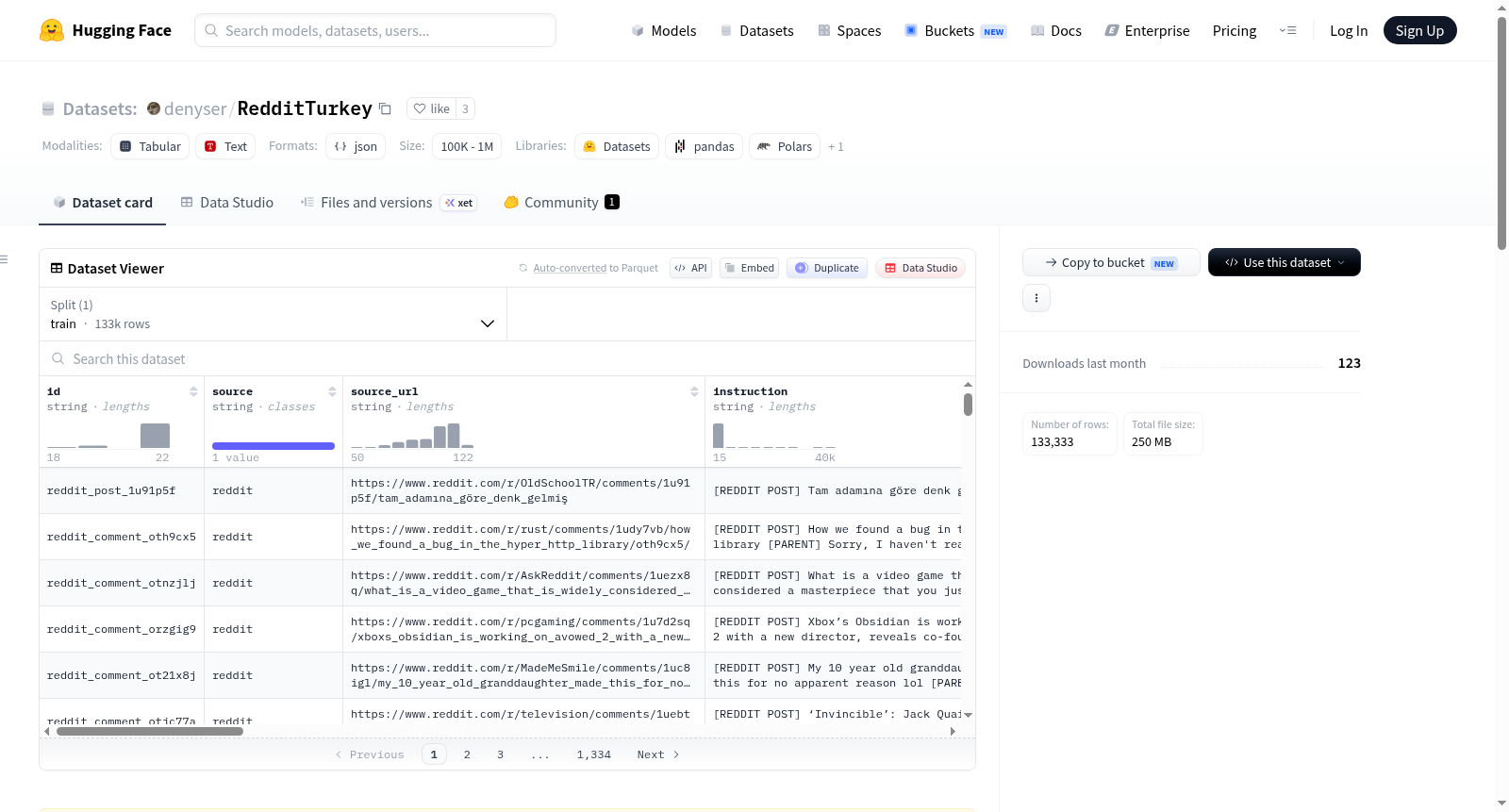Open the denyser user avatar
1509x812 pixels.
click(154, 108)
